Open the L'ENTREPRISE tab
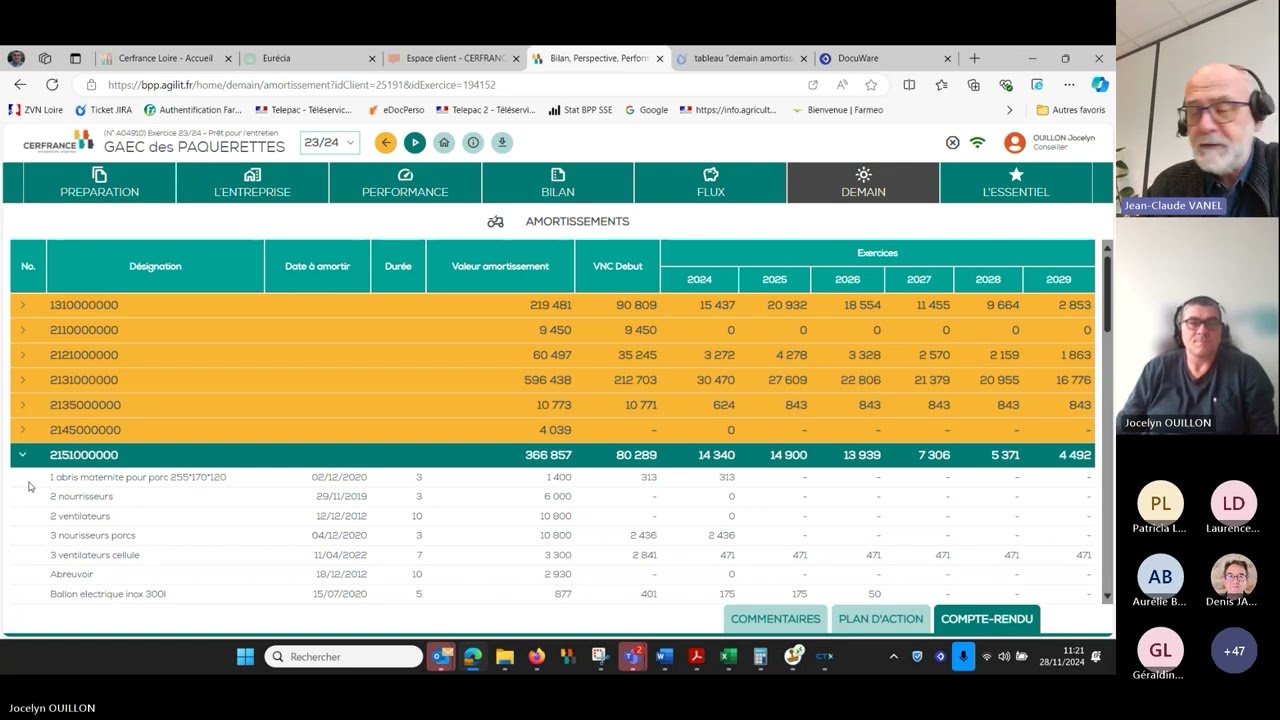1280x720 pixels. point(252,183)
